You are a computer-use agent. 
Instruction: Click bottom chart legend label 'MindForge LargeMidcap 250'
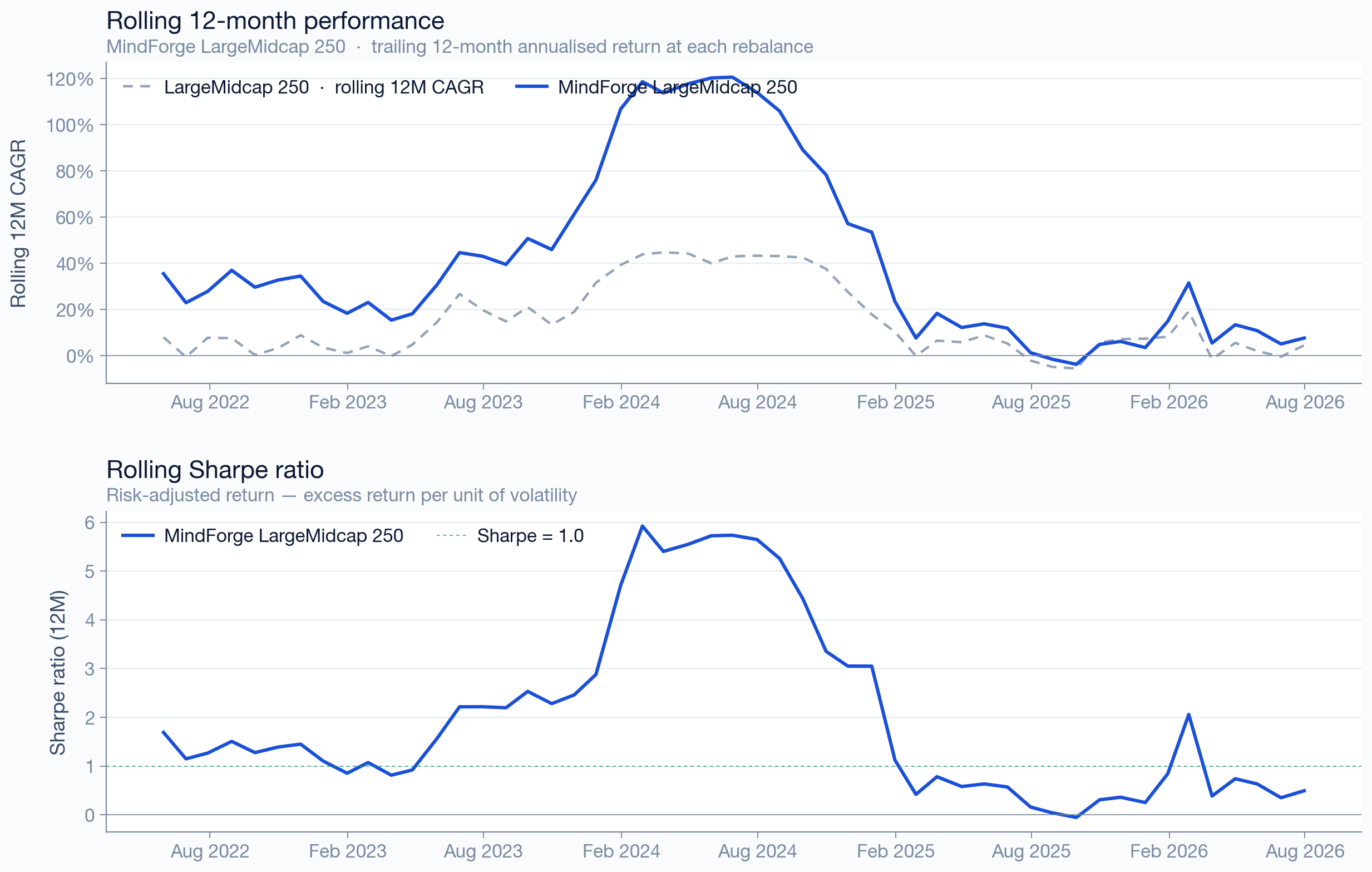point(284,536)
